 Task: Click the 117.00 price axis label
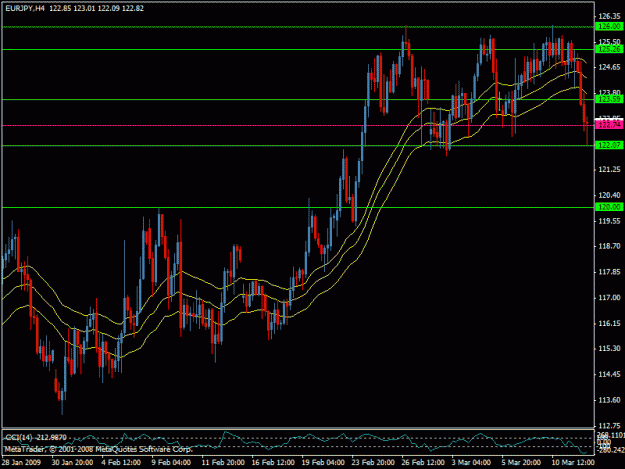pos(609,298)
